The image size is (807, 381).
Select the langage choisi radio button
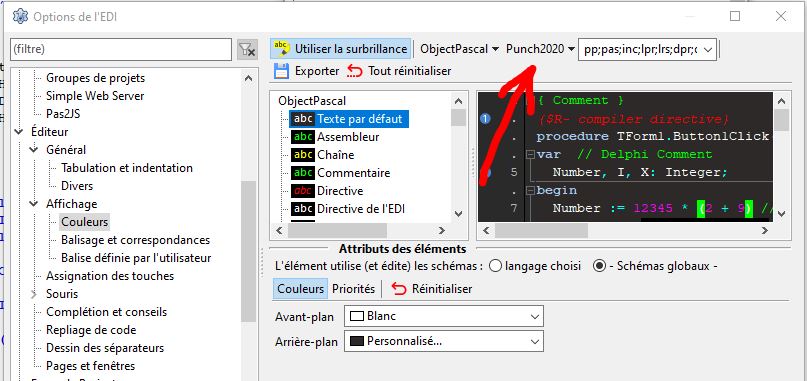point(495,266)
